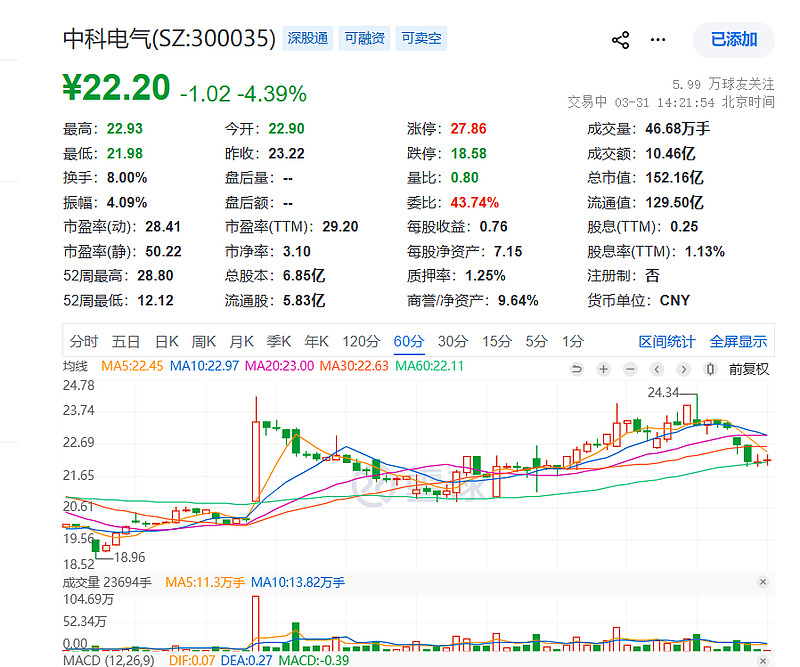Click the current price ¥22.20
800x667 pixels.
point(116,88)
